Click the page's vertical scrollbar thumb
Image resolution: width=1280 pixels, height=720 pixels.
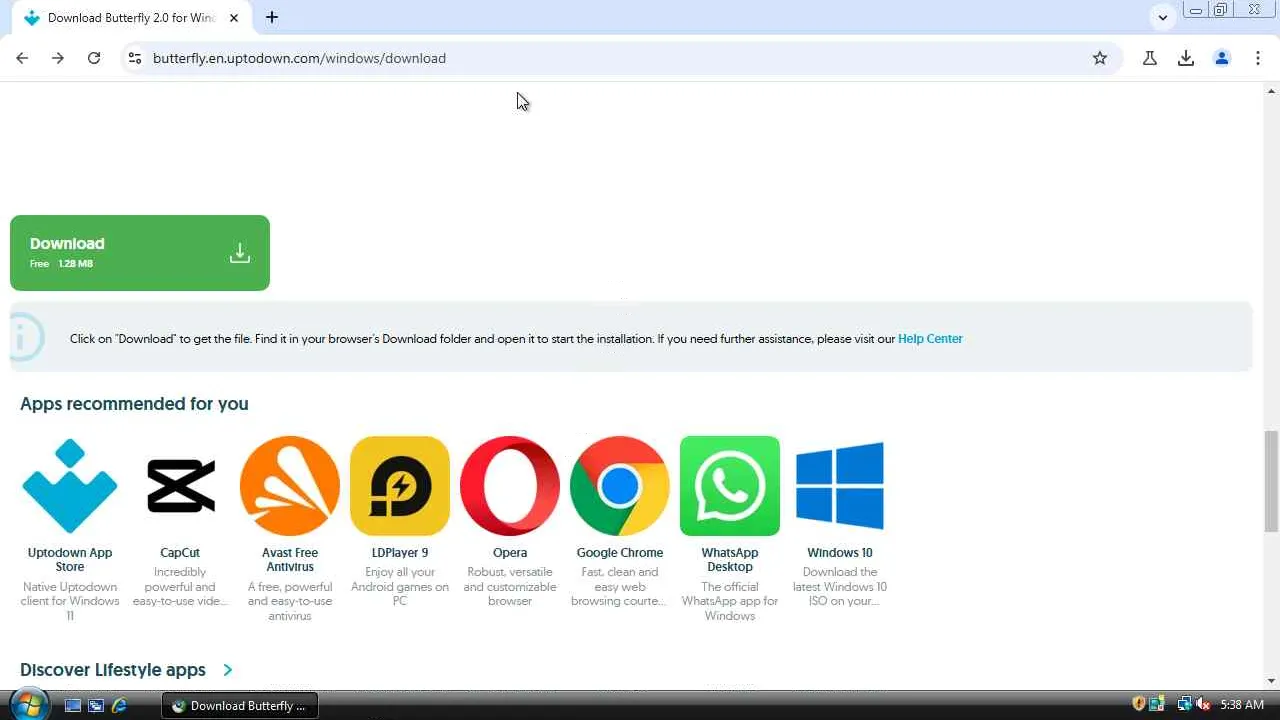point(1271,481)
